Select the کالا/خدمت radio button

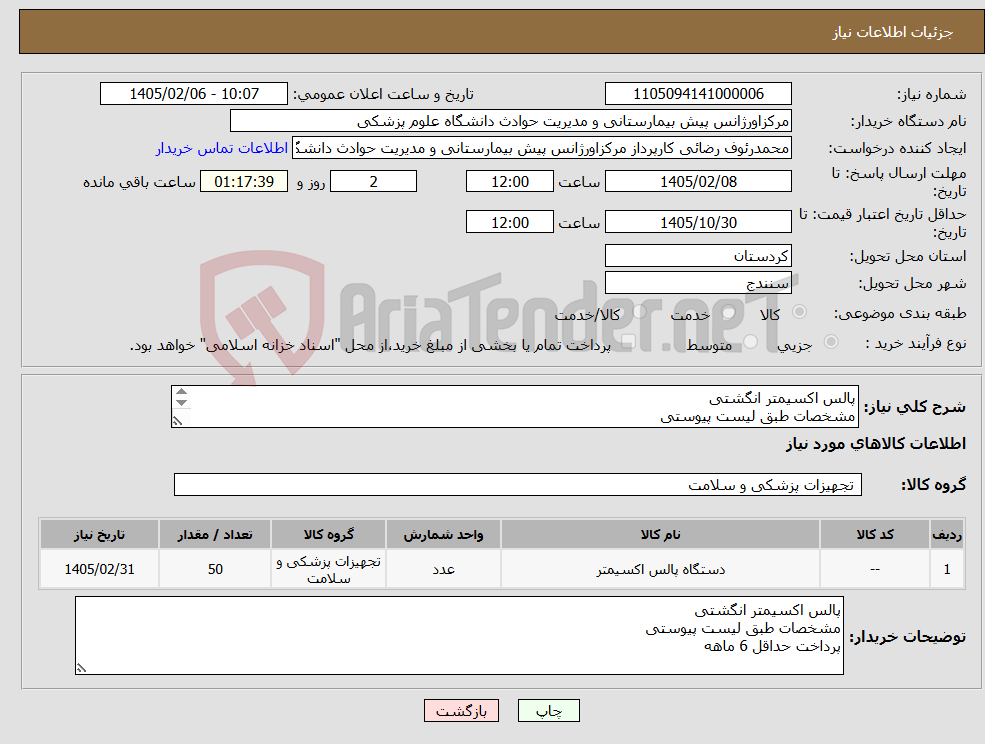639,312
